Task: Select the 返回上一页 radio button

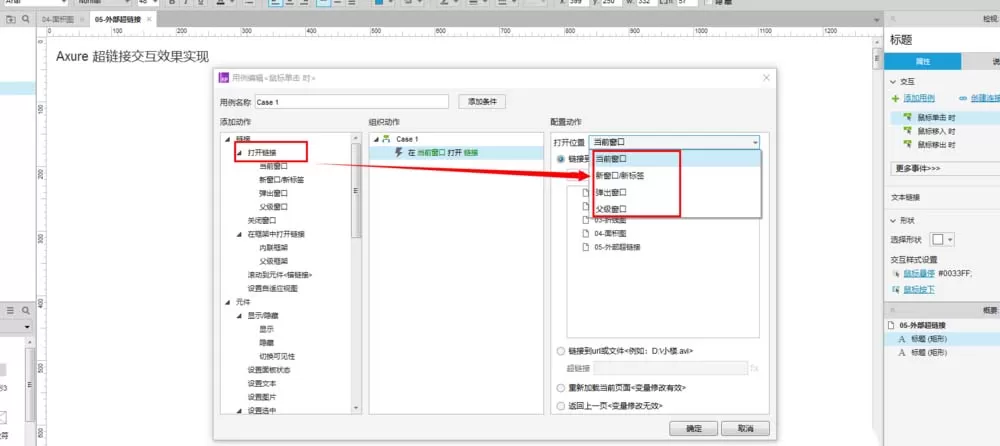Action: [561, 406]
